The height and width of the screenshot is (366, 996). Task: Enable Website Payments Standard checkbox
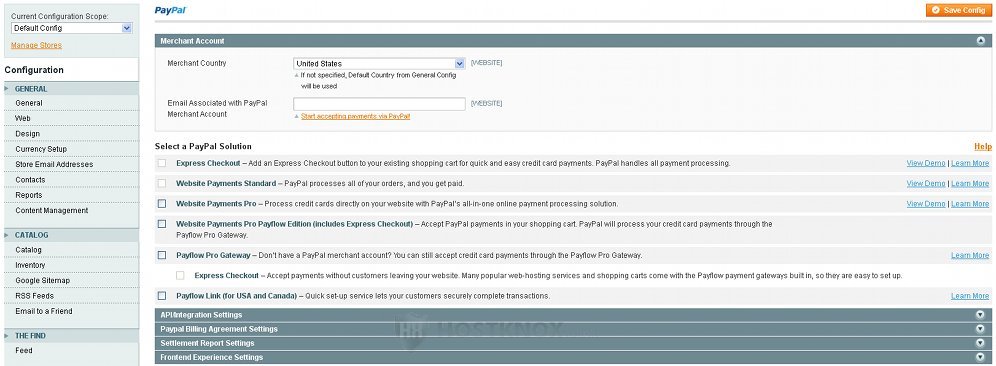(x=162, y=184)
